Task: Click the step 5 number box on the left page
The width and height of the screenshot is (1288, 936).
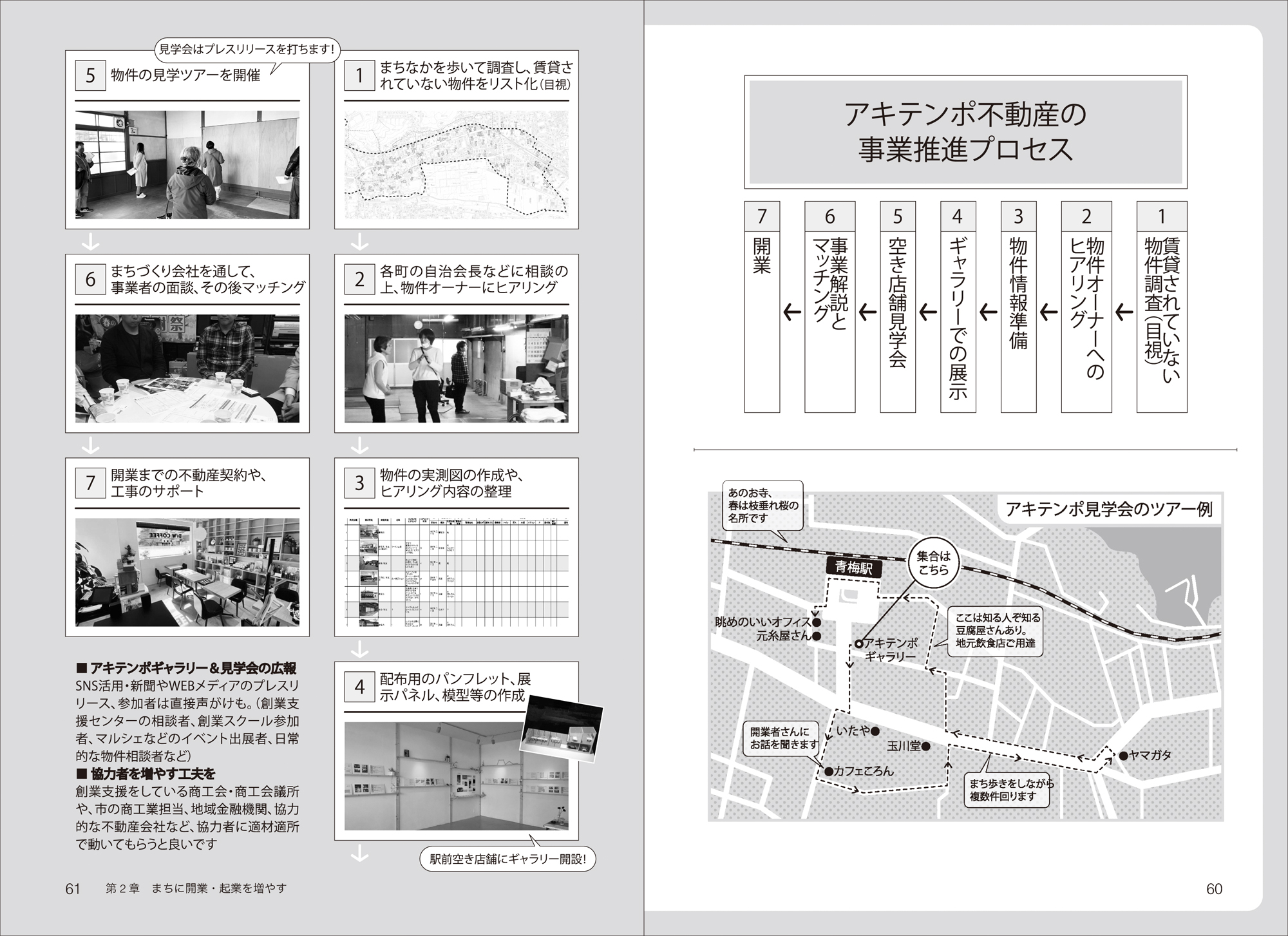Action: [x=90, y=76]
